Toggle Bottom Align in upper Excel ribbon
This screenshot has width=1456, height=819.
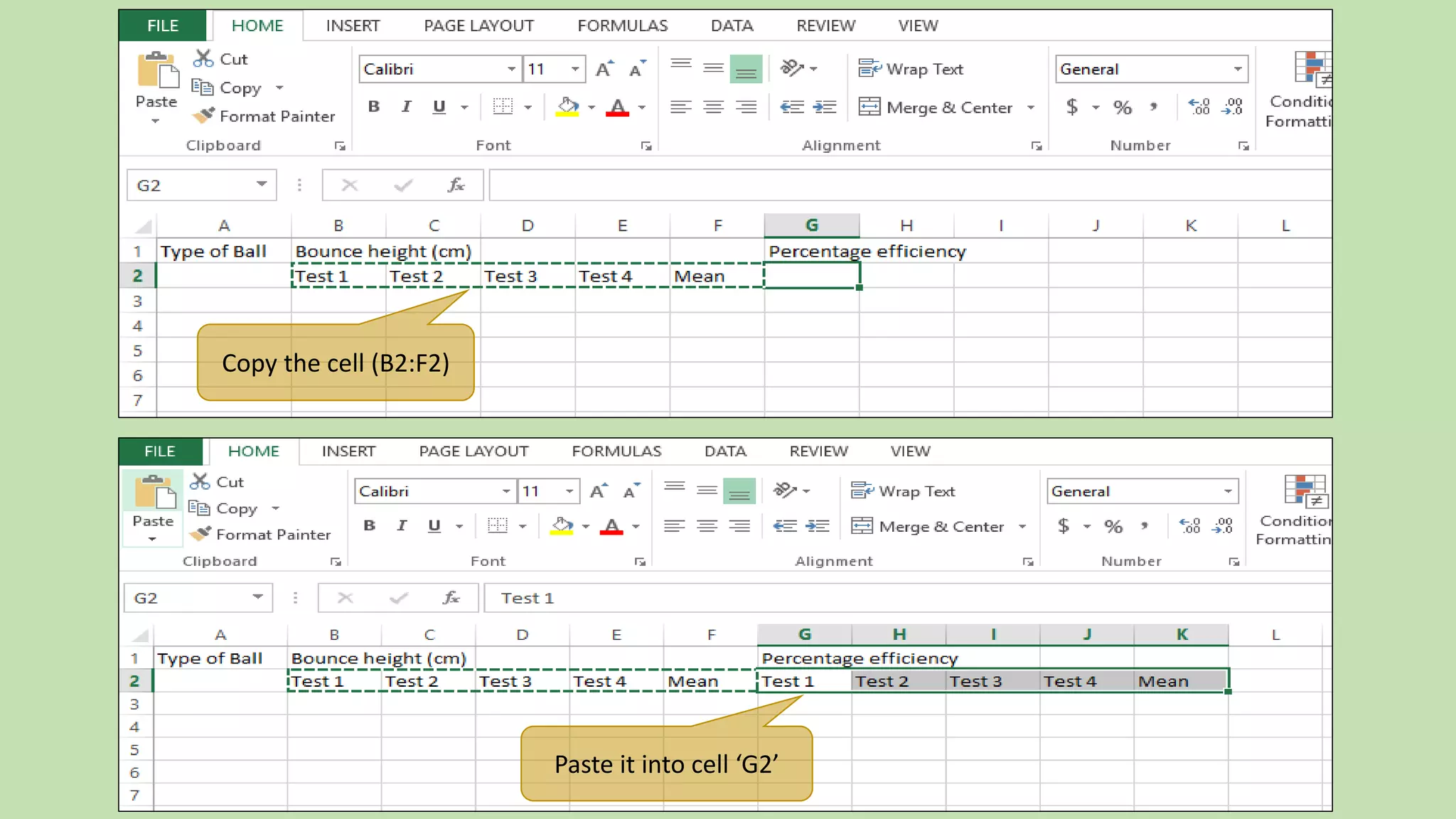tap(746, 69)
